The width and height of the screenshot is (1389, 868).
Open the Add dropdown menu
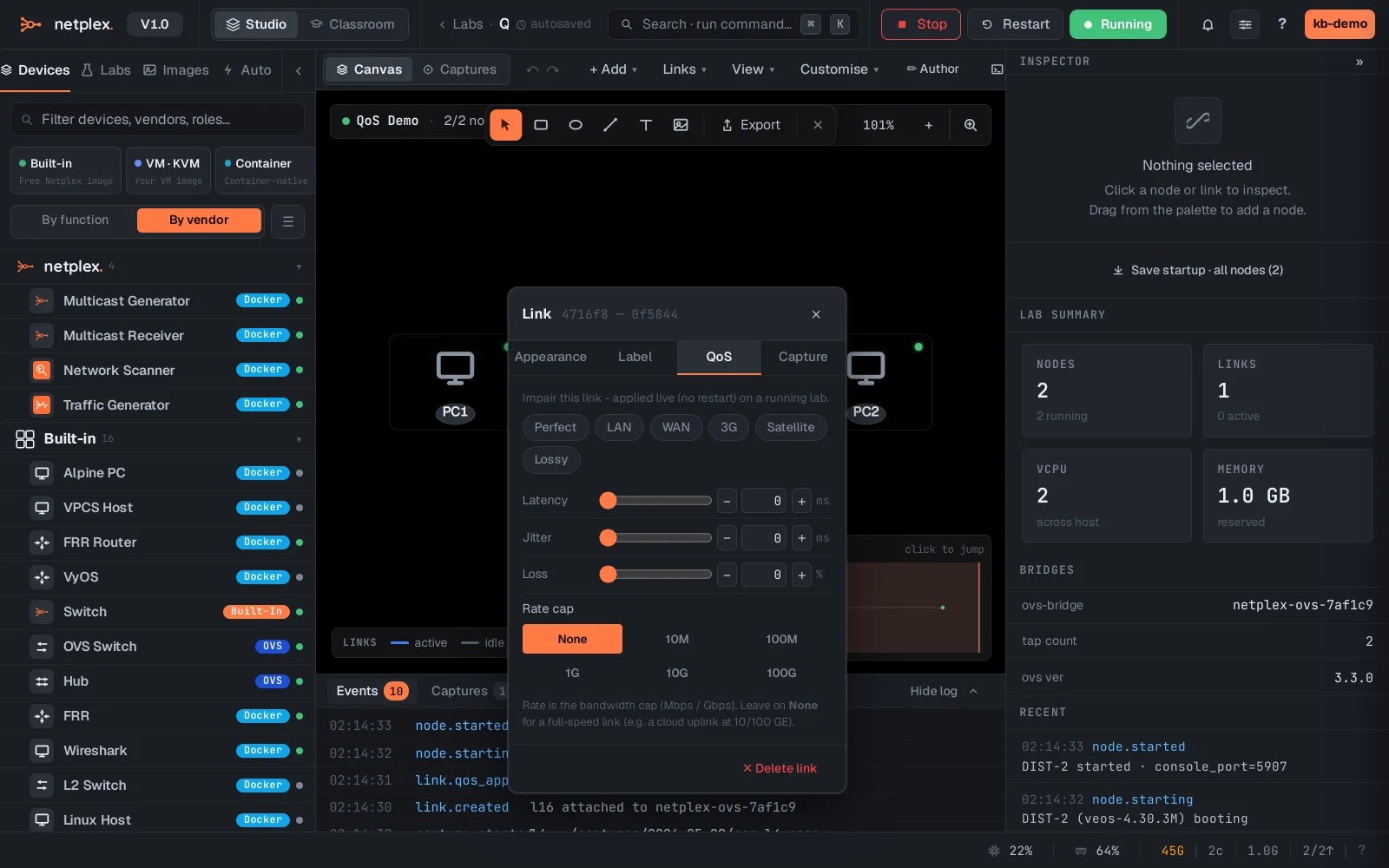coord(613,69)
